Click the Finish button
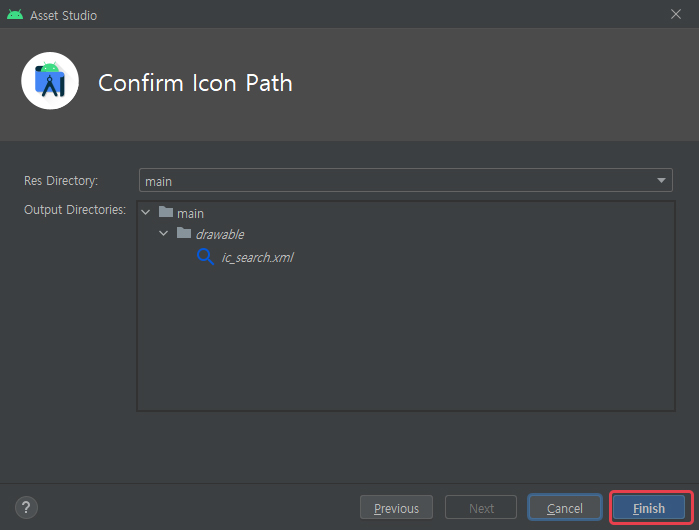699x530 pixels. 649,508
